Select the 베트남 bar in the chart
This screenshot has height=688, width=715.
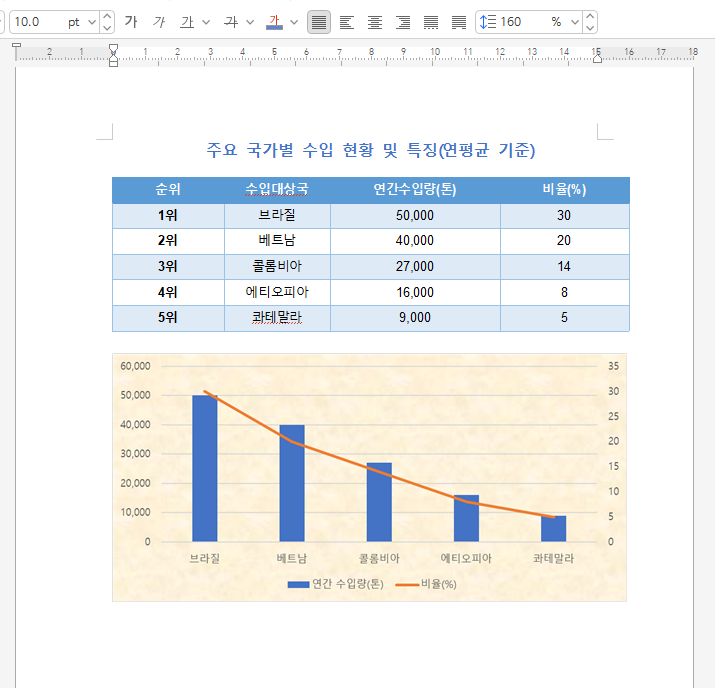pyautogui.click(x=292, y=483)
